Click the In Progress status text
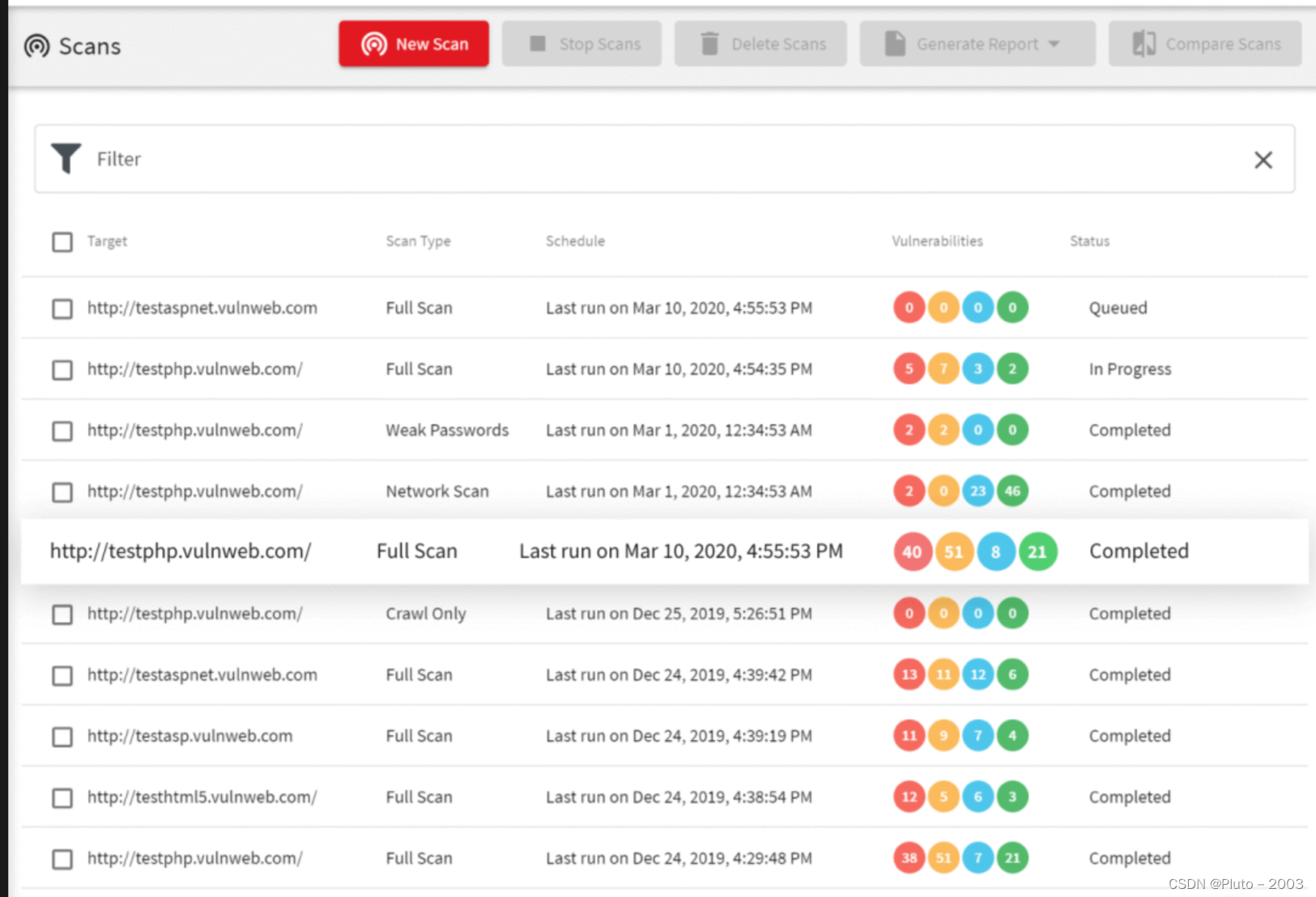1316x897 pixels. tap(1130, 369)
